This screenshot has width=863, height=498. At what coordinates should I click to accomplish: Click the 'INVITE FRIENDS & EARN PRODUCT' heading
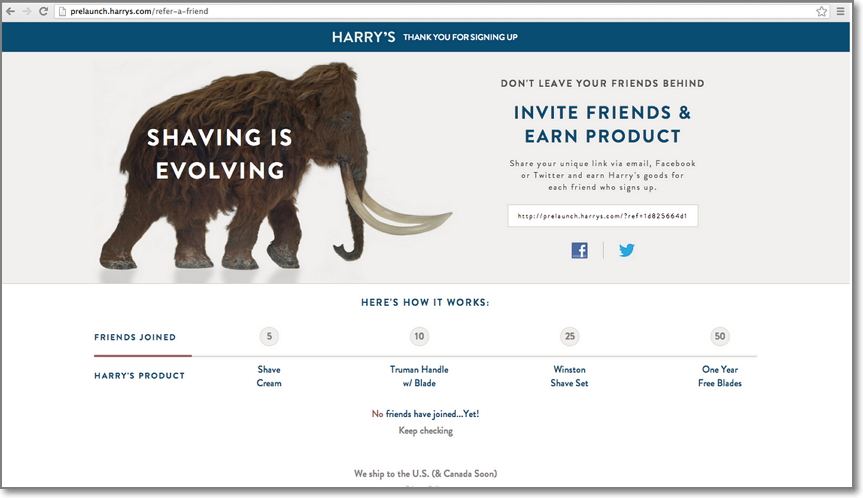pos(602,124)
